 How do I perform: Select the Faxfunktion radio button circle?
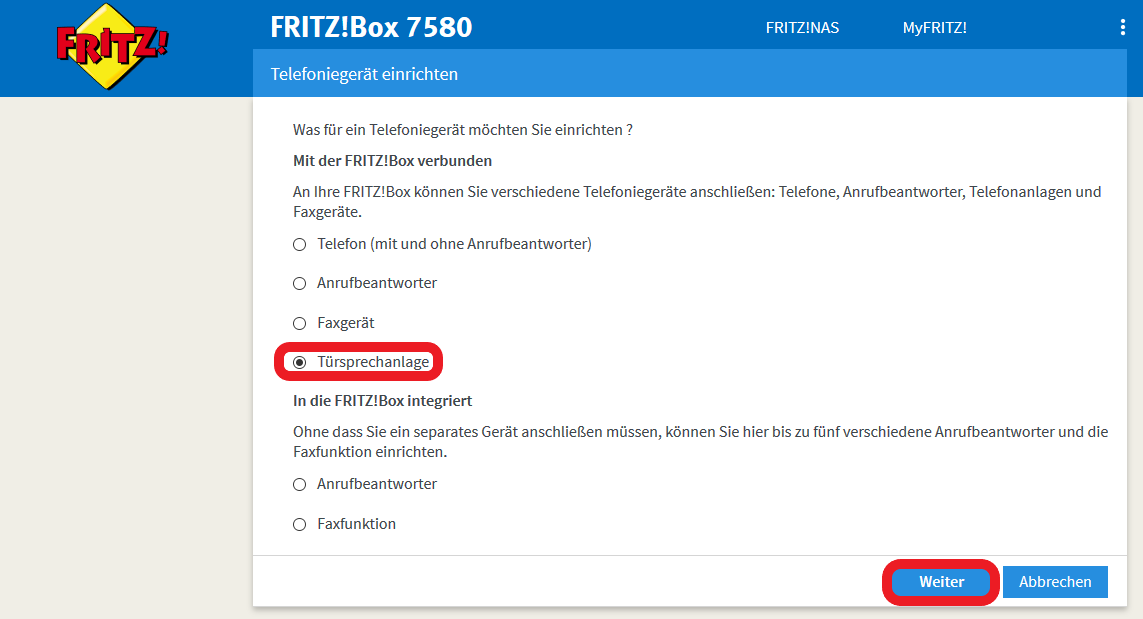coord(299,525)
